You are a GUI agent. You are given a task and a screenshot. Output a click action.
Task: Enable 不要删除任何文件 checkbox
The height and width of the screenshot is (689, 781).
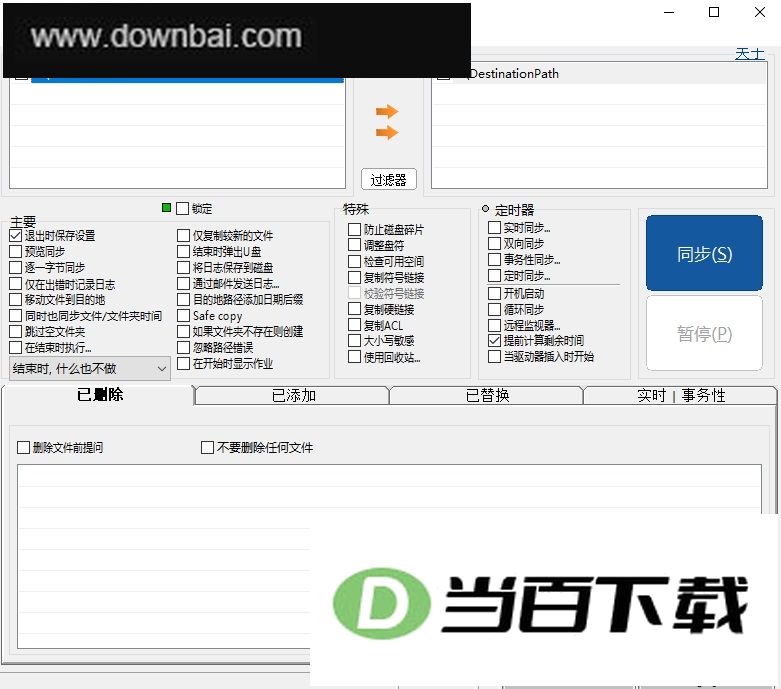[x=207, y=447]
